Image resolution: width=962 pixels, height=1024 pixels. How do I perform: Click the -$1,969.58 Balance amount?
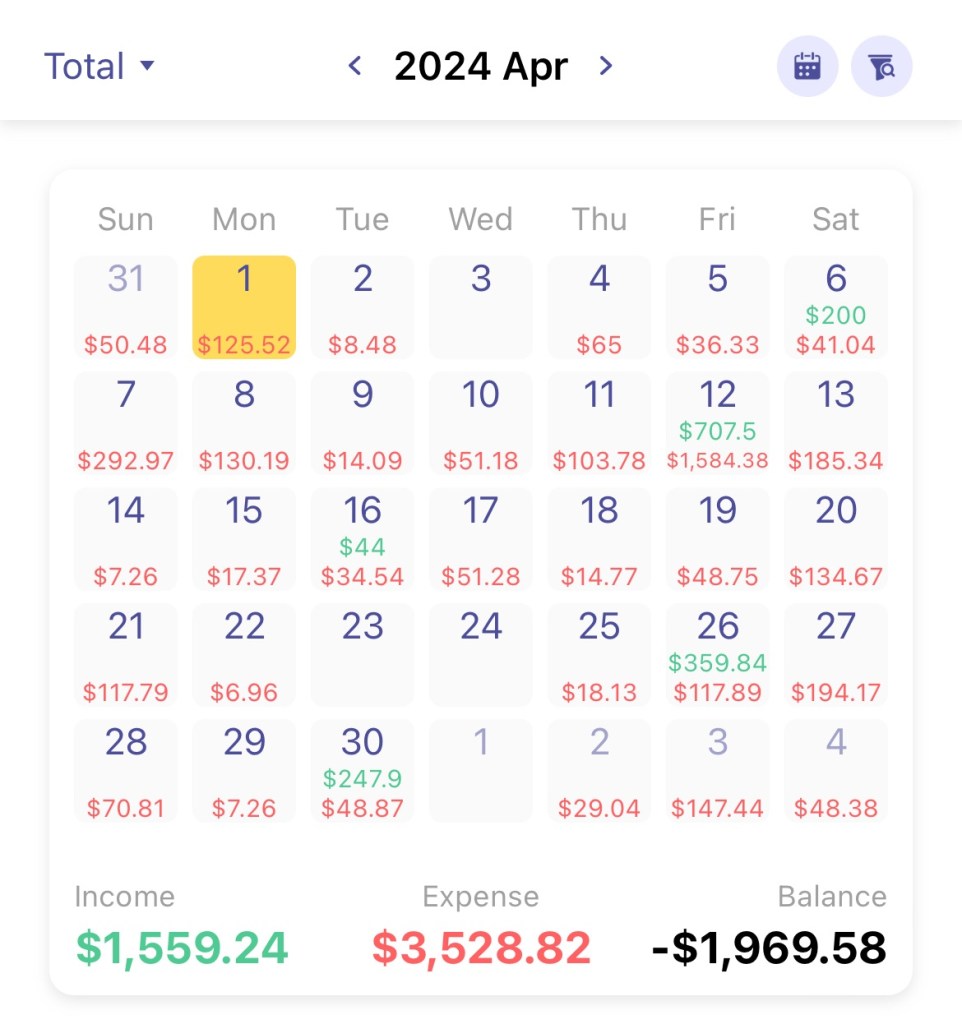(768, 948)
